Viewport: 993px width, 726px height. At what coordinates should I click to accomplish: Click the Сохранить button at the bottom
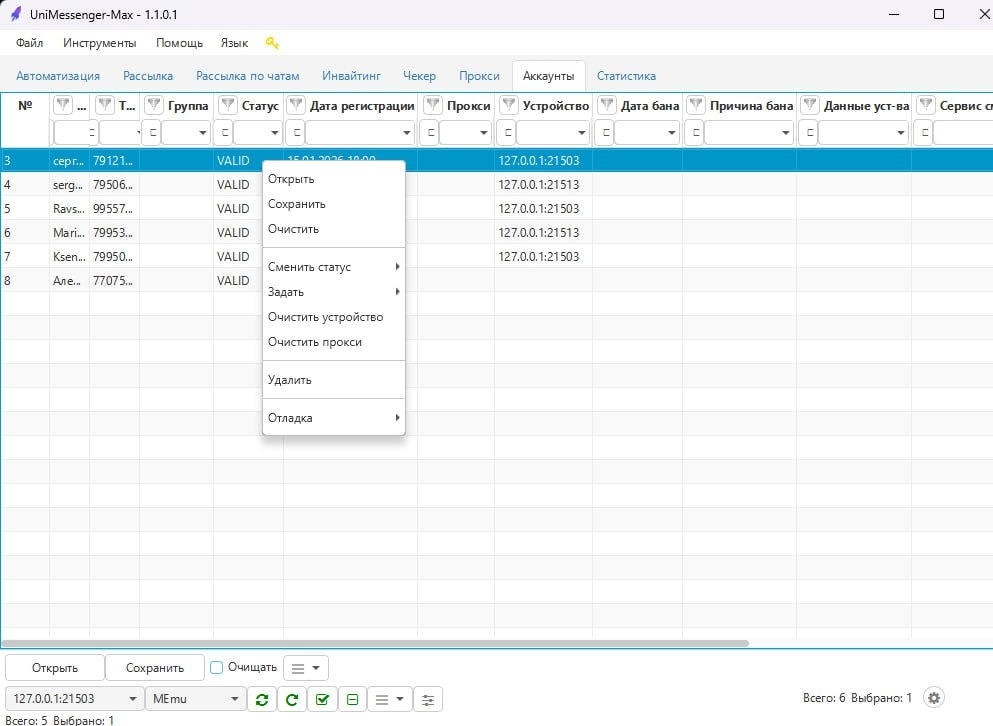point(155,668)
